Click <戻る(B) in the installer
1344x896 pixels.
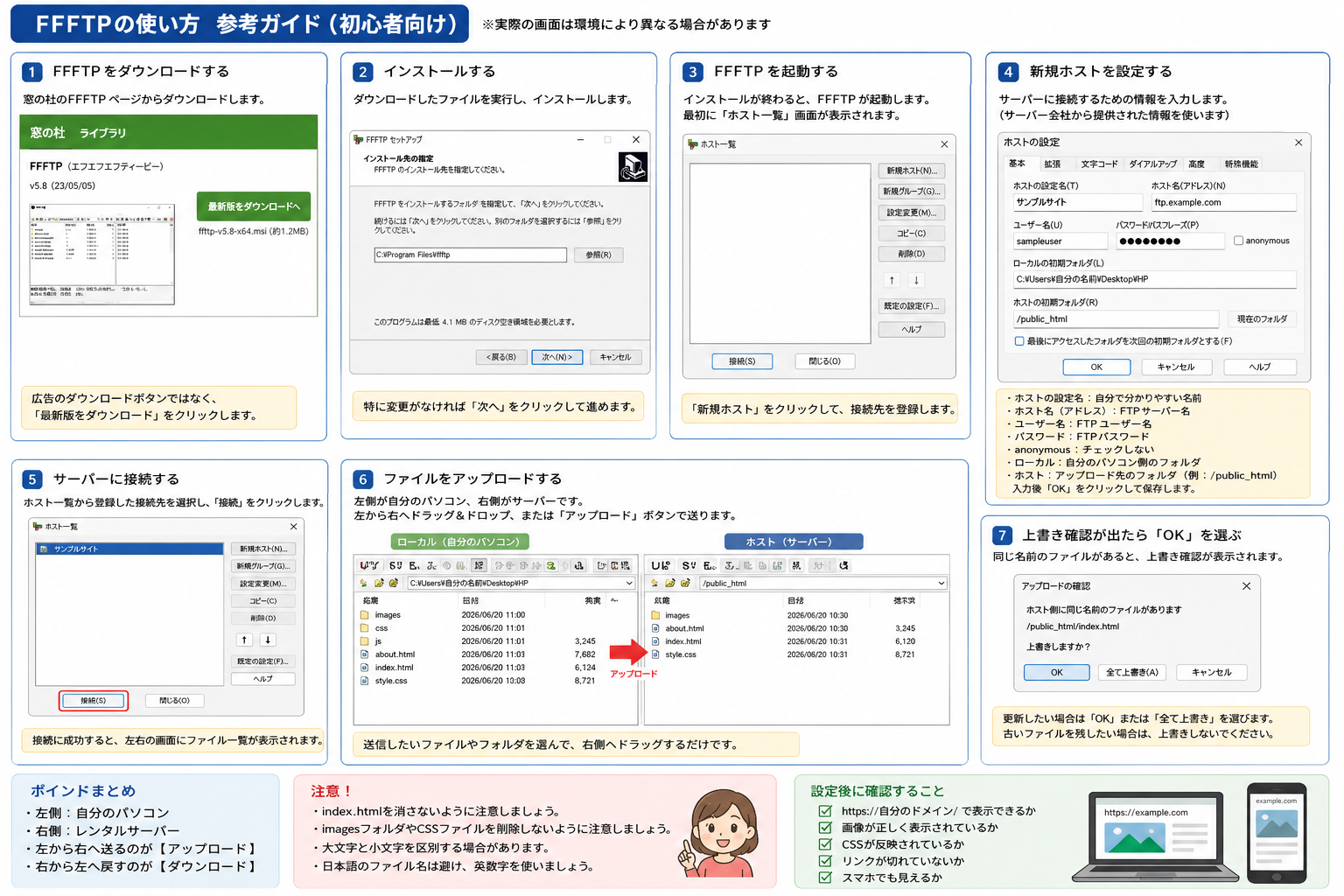(x=501, y=357)
